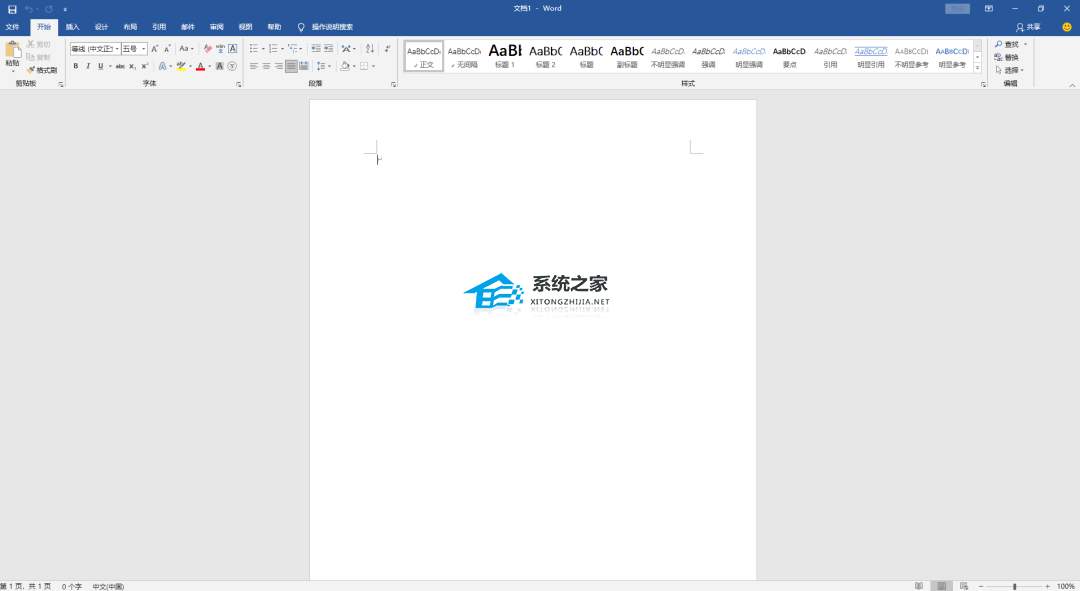Click the Sort A-Z icon
This screenshot has width=1080, height=591.
click(x=370, y=49)
